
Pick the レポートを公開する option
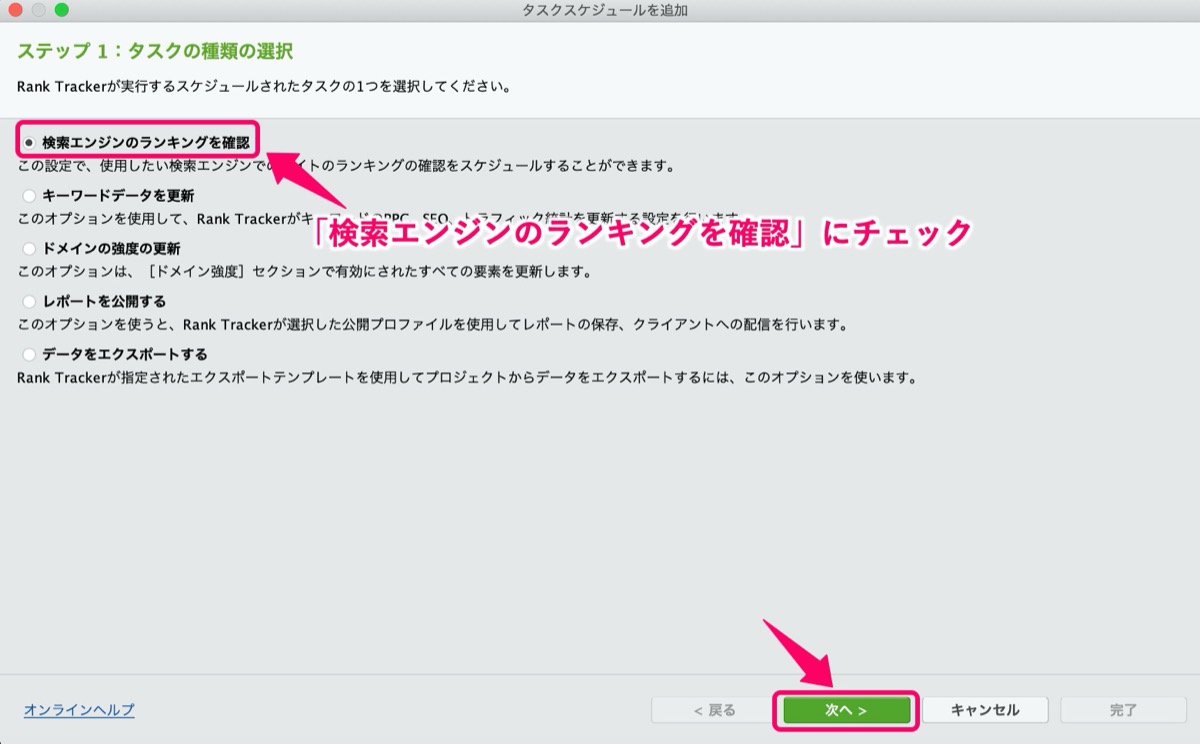(x=30, y=302)
